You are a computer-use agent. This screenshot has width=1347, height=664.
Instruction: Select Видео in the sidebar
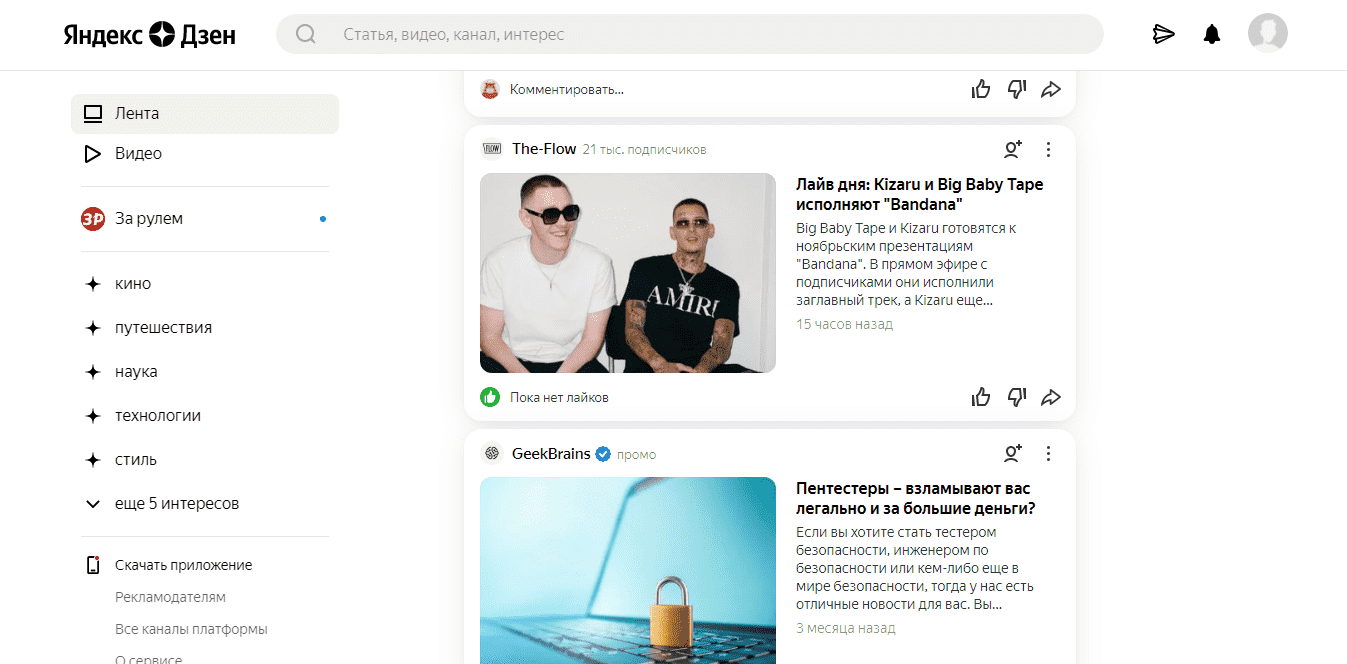coord(205,154)
